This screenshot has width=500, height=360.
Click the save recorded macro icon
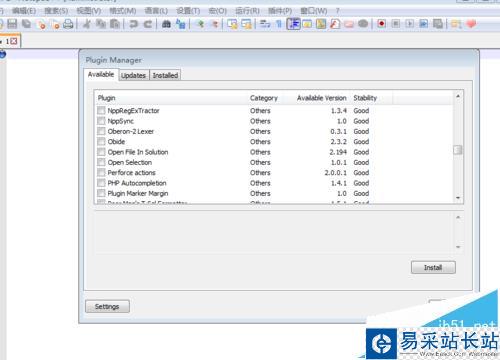(x=438, y=24)
